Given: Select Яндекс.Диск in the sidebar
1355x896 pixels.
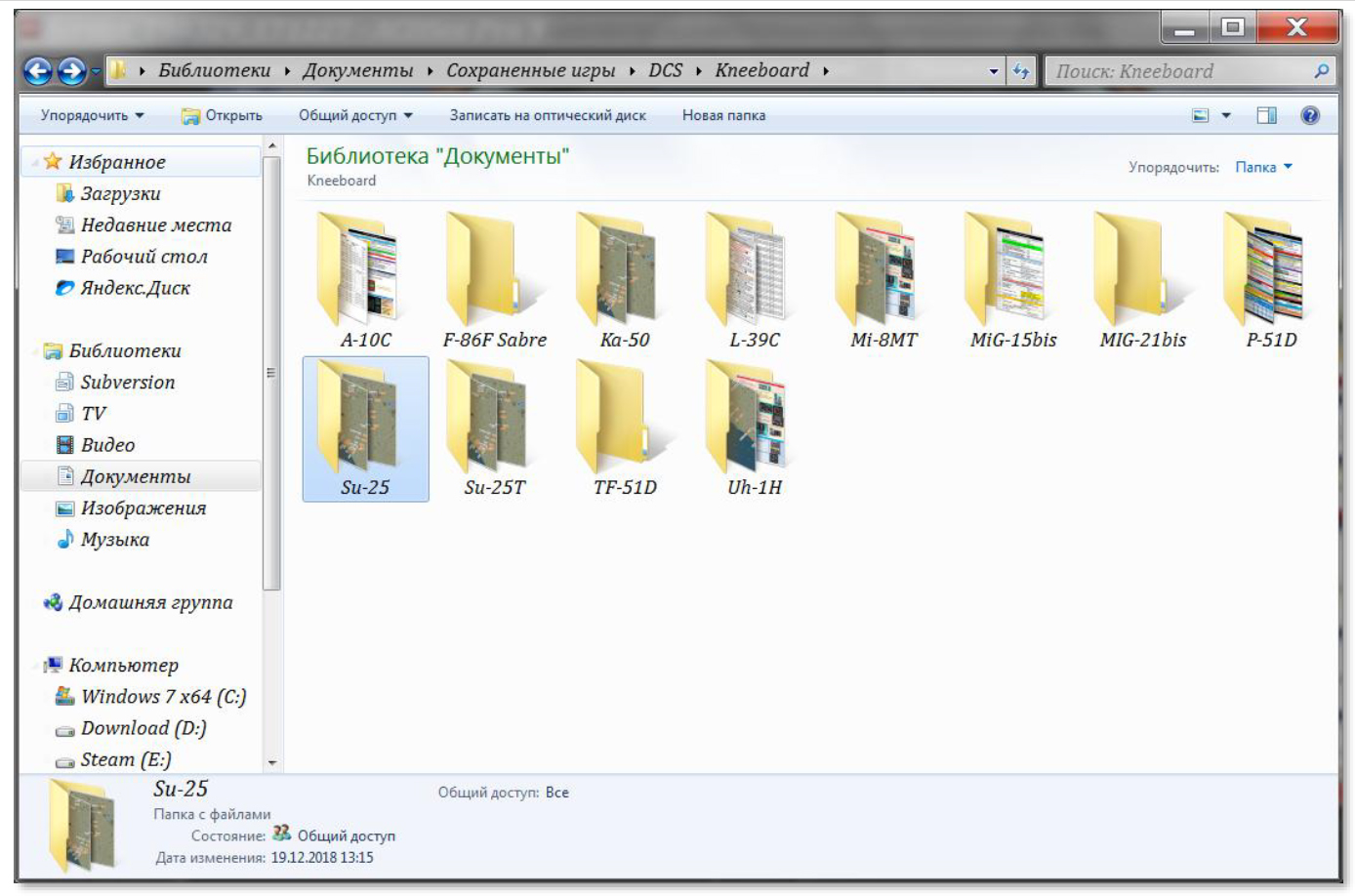Looking at the screenshot, I should tap(135, 288).
